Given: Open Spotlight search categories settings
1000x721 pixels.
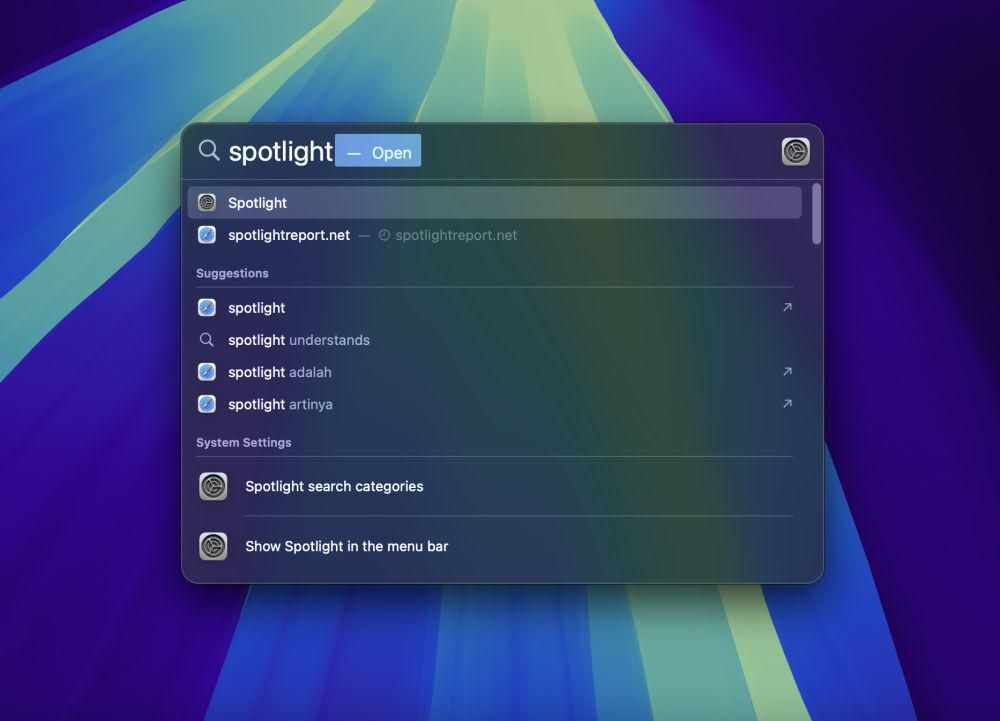Looking at the screenshot, I should 334,486.
